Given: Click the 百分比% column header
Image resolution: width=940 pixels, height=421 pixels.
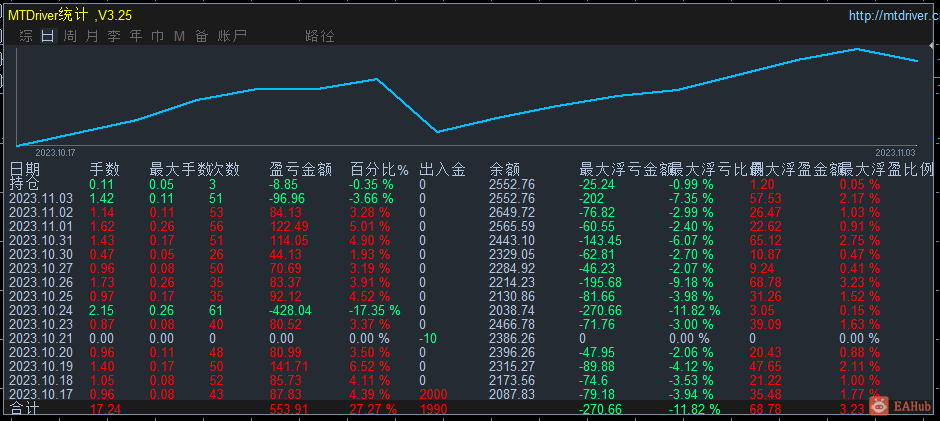Looking at the screenshot, I should tap(379, 170).
